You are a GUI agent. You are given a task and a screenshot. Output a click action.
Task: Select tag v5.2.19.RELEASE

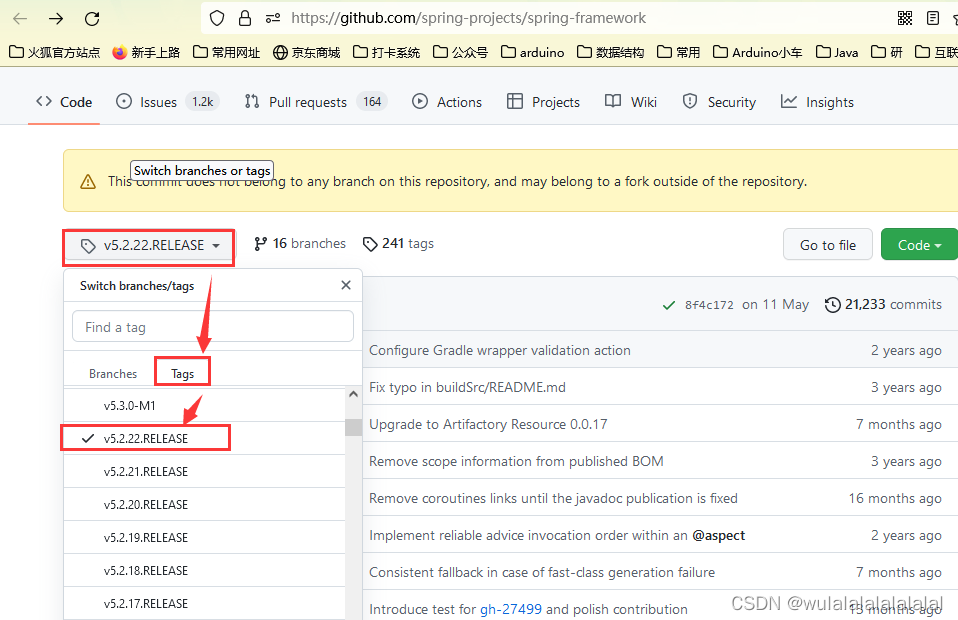204,538
